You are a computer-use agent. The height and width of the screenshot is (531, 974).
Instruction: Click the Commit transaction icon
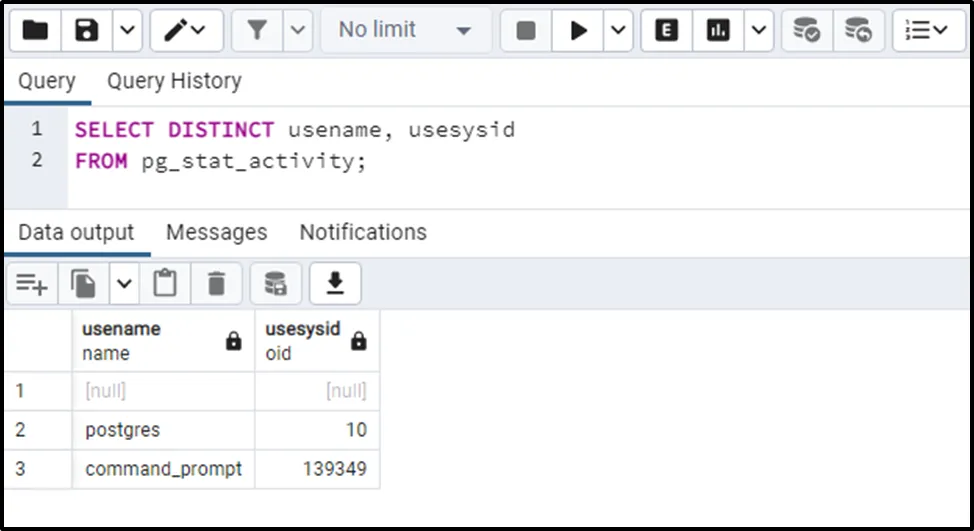point(806,31)
